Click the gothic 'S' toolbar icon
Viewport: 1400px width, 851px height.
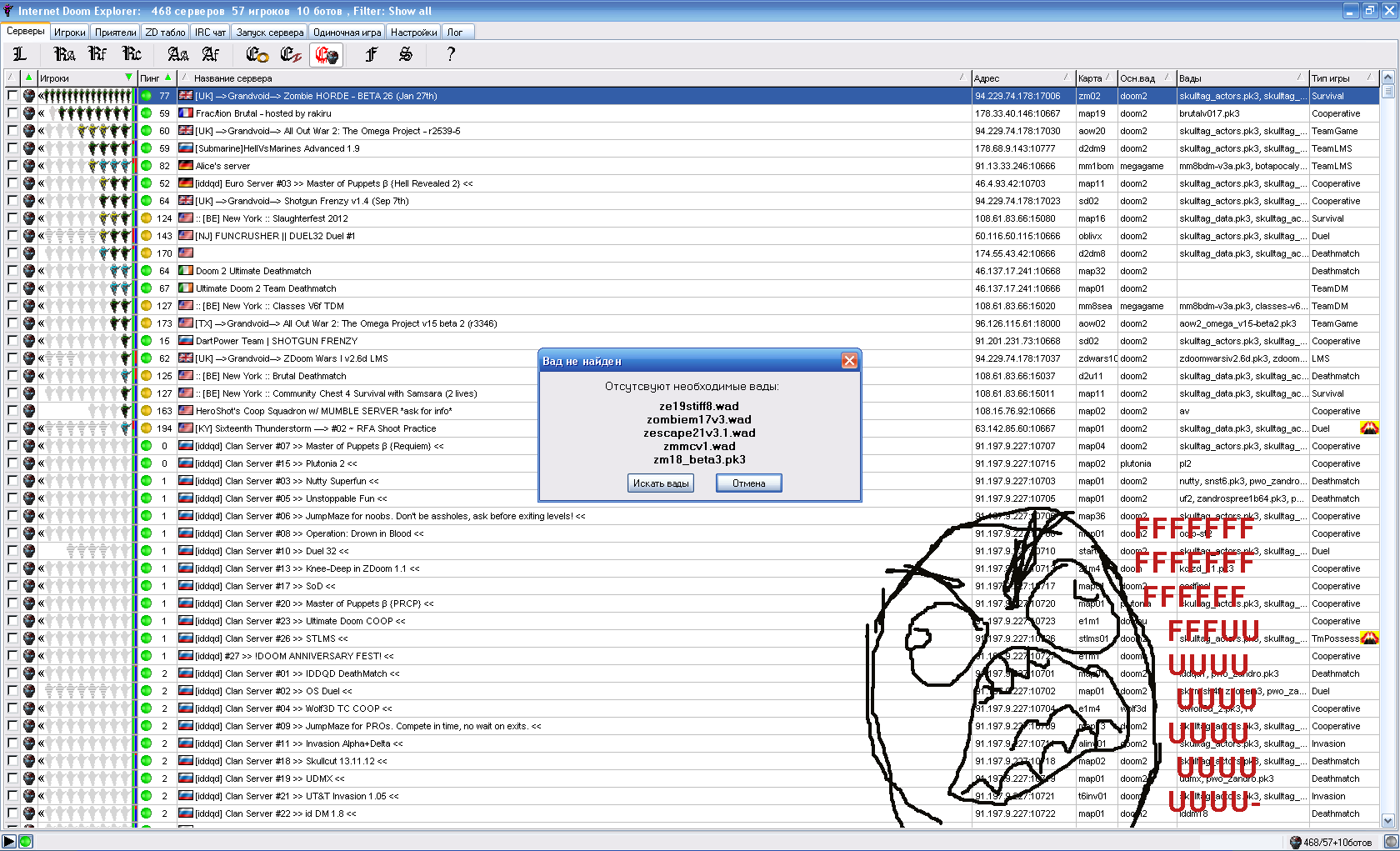(x=405, y=54)
